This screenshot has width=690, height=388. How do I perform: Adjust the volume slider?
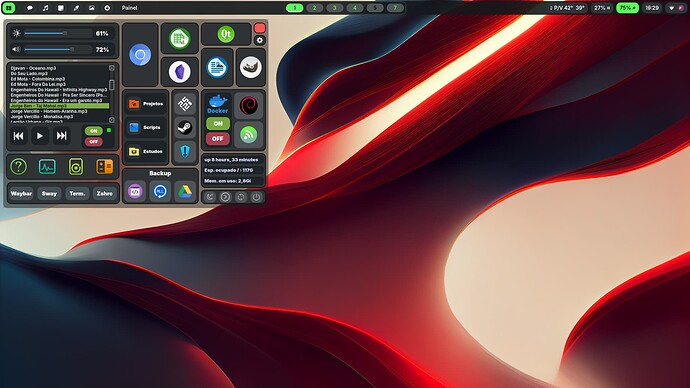58,50
